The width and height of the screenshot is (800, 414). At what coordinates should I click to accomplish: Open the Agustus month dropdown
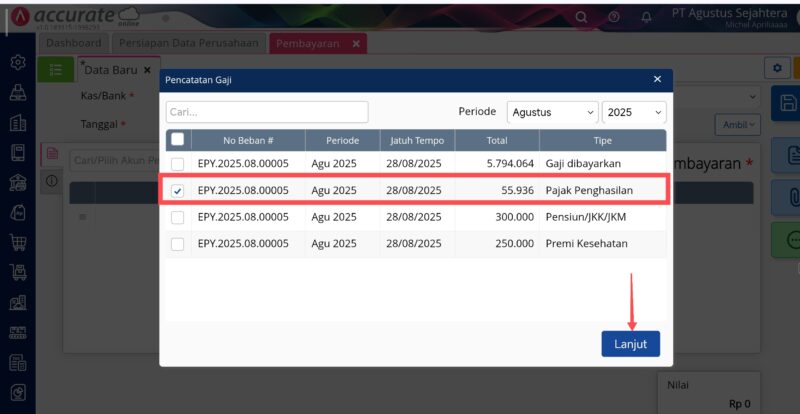[552, 112]
